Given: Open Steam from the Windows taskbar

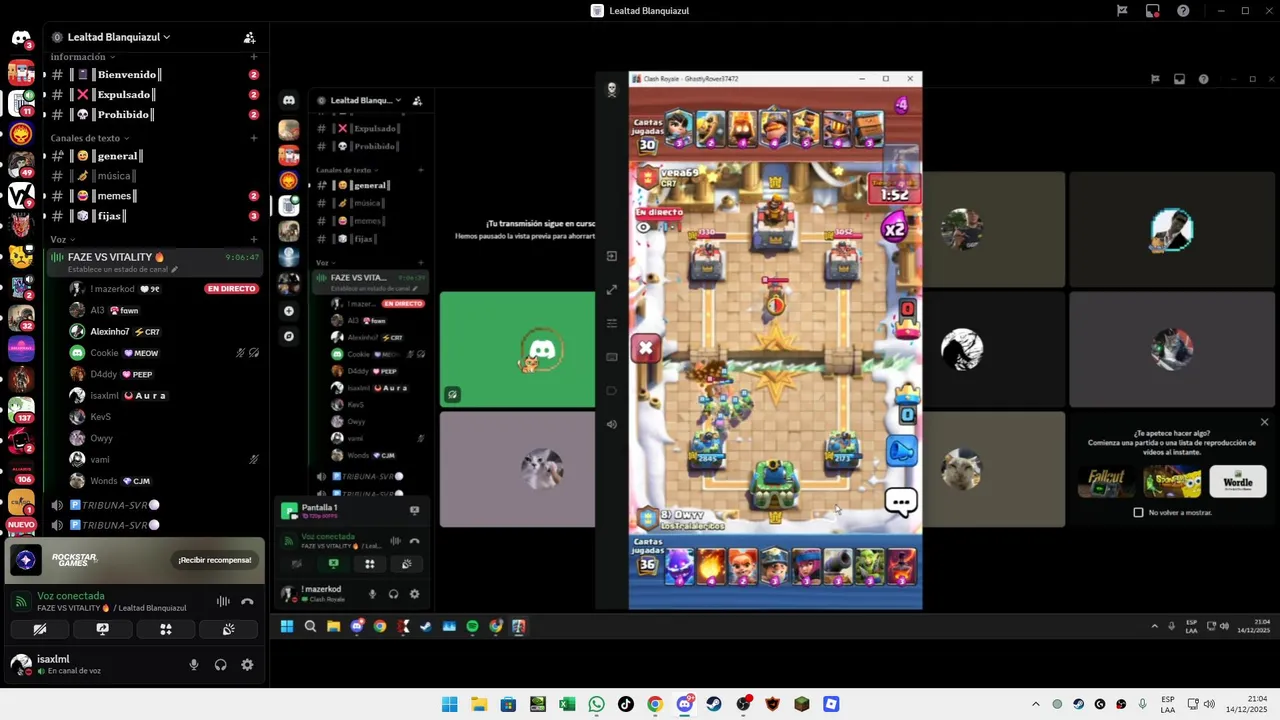Looking at the screenshot, I should 713,704.
